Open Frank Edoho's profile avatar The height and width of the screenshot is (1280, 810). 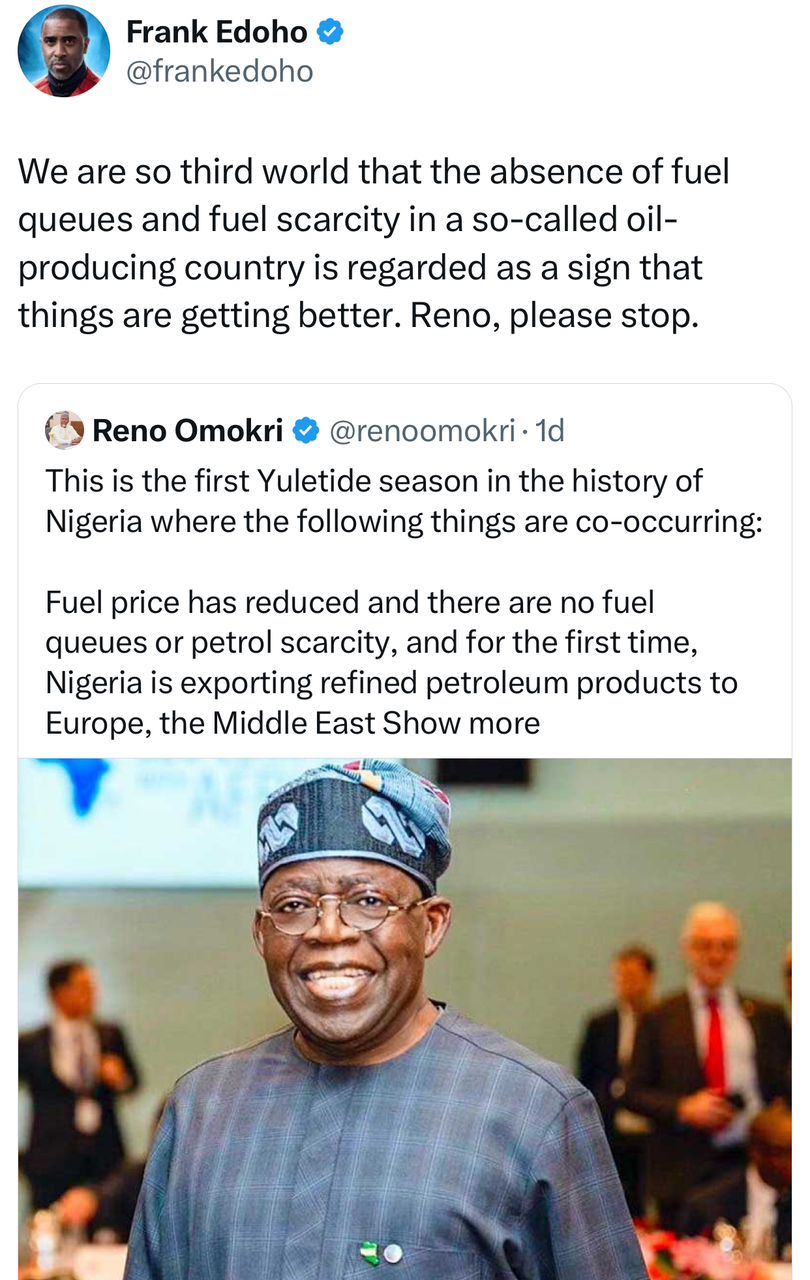pyautogui.click(x=64, y=50)
